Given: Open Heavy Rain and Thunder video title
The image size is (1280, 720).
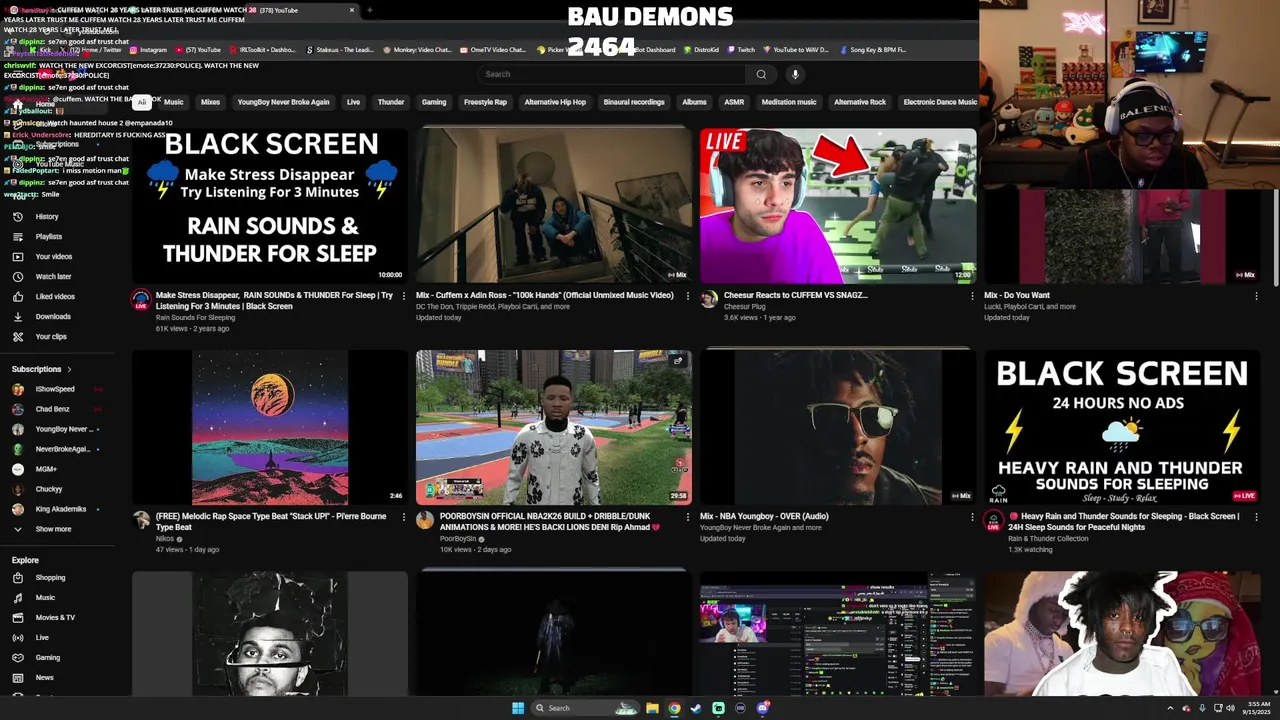Looking at the screenshot, I should tap(1123, 522).
